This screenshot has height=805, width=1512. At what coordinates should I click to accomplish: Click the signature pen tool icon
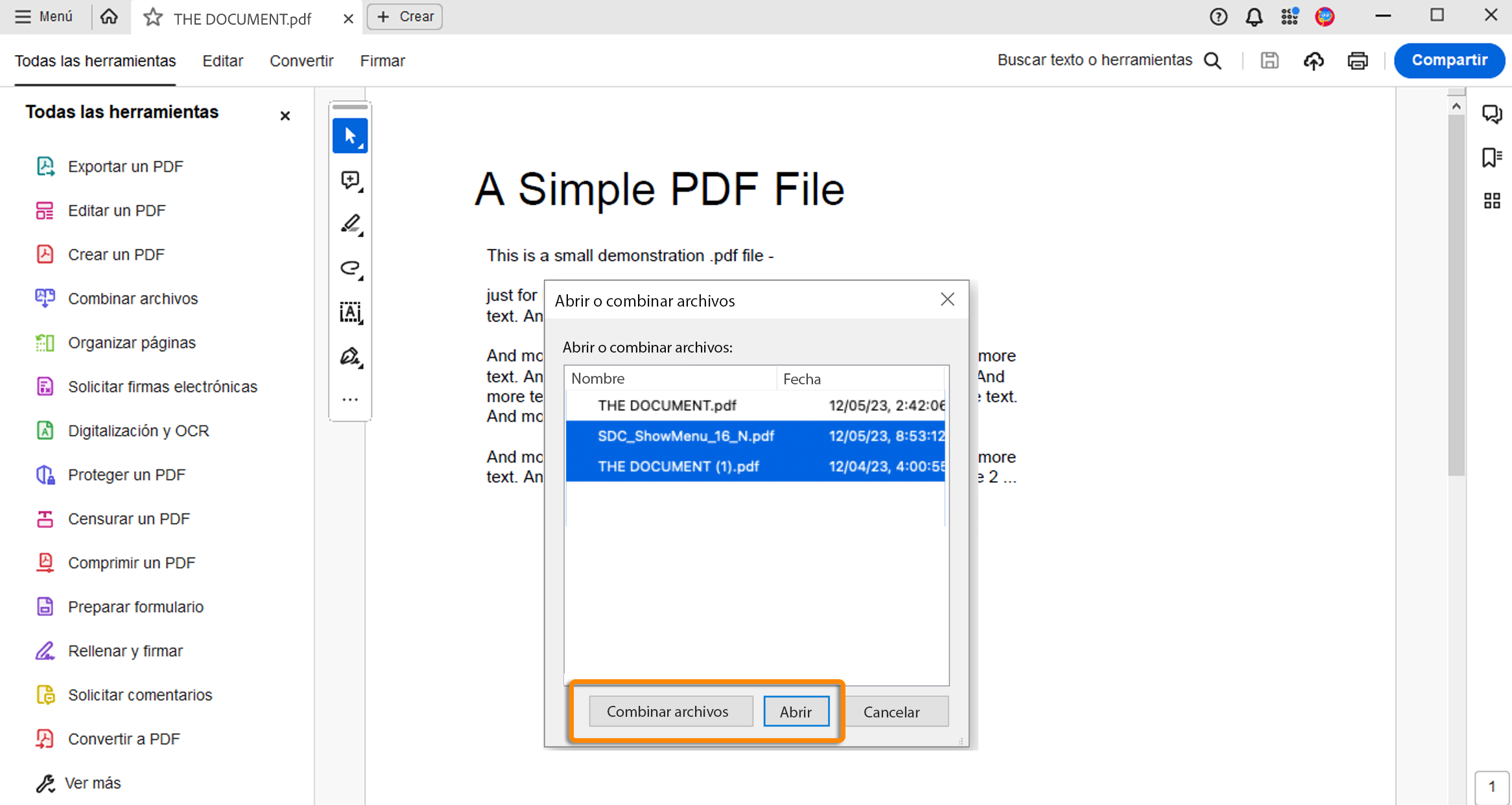coord(350,356)
